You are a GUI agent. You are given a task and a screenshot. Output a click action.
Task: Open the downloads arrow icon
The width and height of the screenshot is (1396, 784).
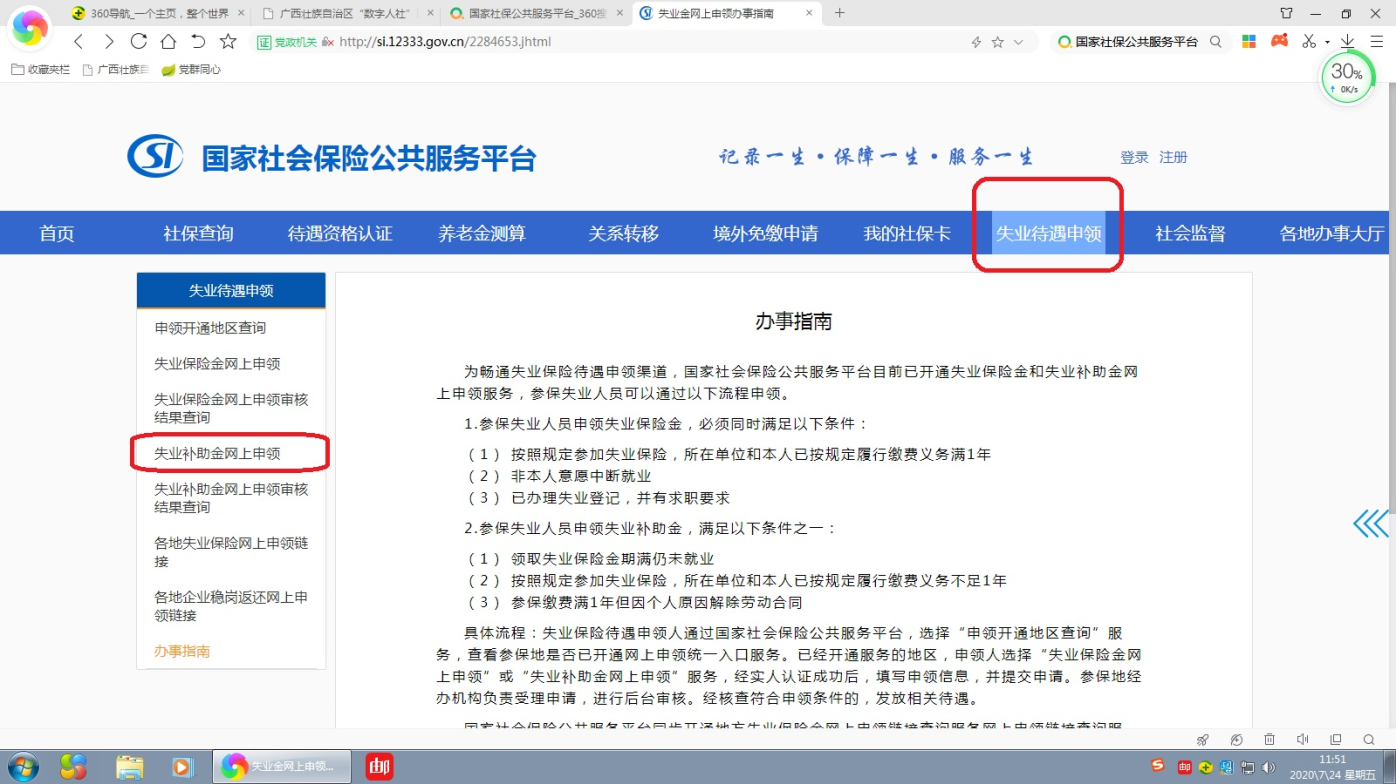(1347, 42)
